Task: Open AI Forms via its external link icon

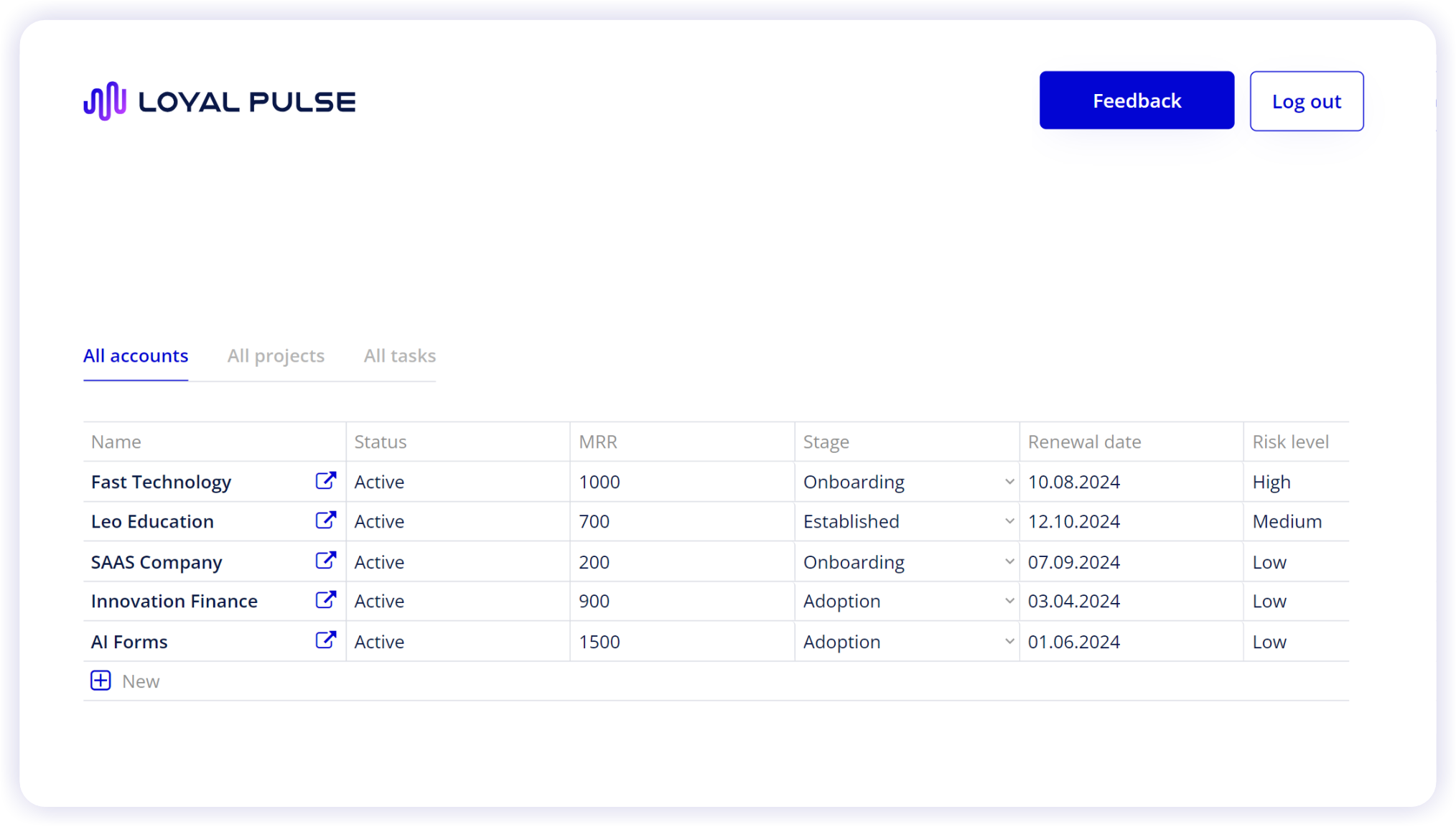Action: tap(326, 640)
